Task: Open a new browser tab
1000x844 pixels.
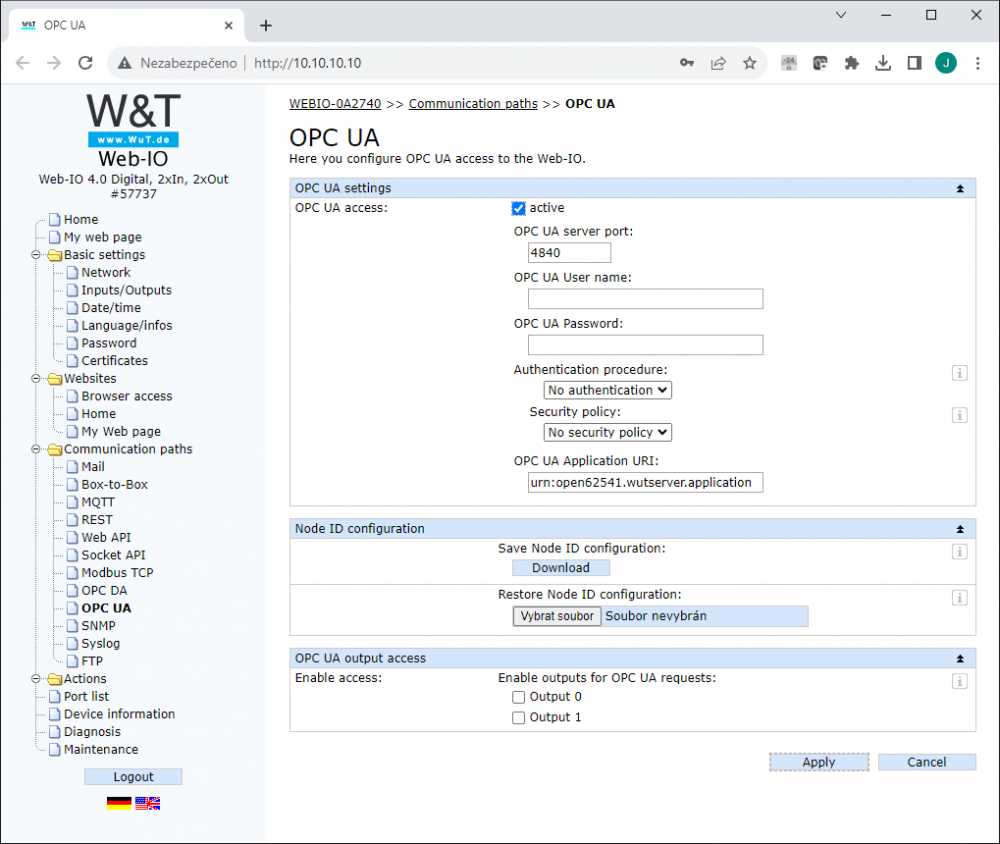Action: tap(266, 26)
